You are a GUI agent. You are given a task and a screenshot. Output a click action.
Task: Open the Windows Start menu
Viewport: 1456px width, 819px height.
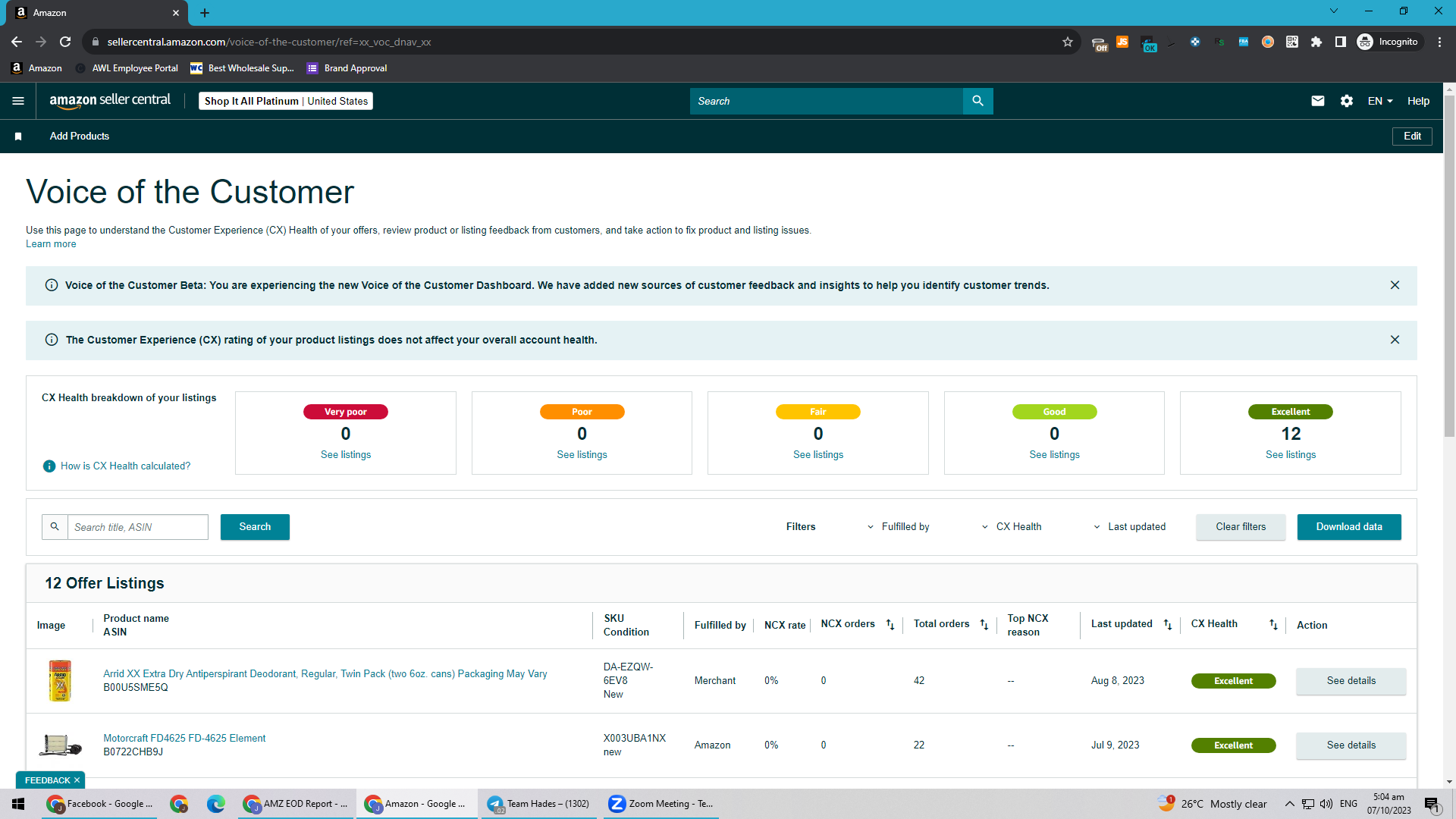point(18,804)
